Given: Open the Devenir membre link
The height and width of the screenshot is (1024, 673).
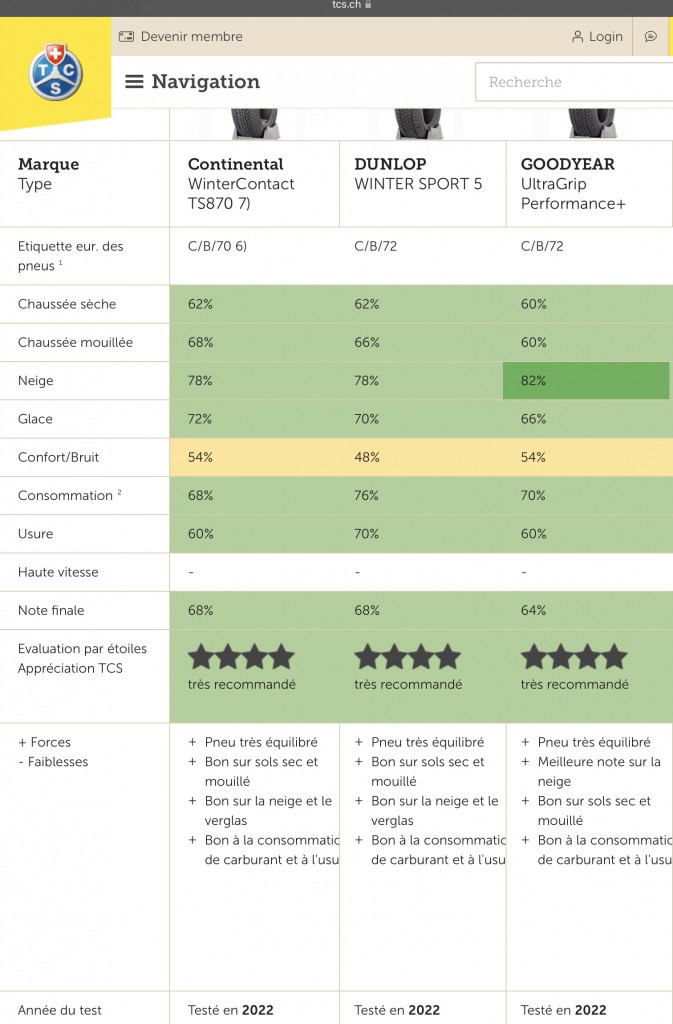Looking at the screenshot, I should [192, 37].
